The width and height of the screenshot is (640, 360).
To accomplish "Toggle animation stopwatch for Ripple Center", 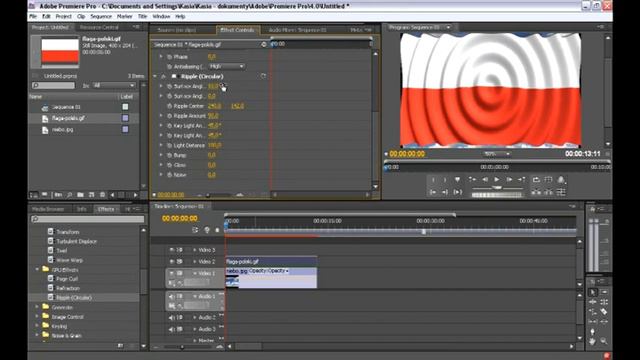I will pos(169,106).
